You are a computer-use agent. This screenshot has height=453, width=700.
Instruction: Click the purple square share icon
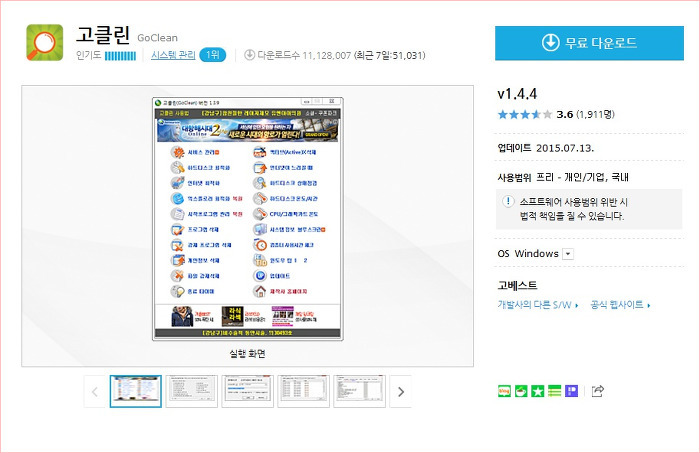pos(571,391)
